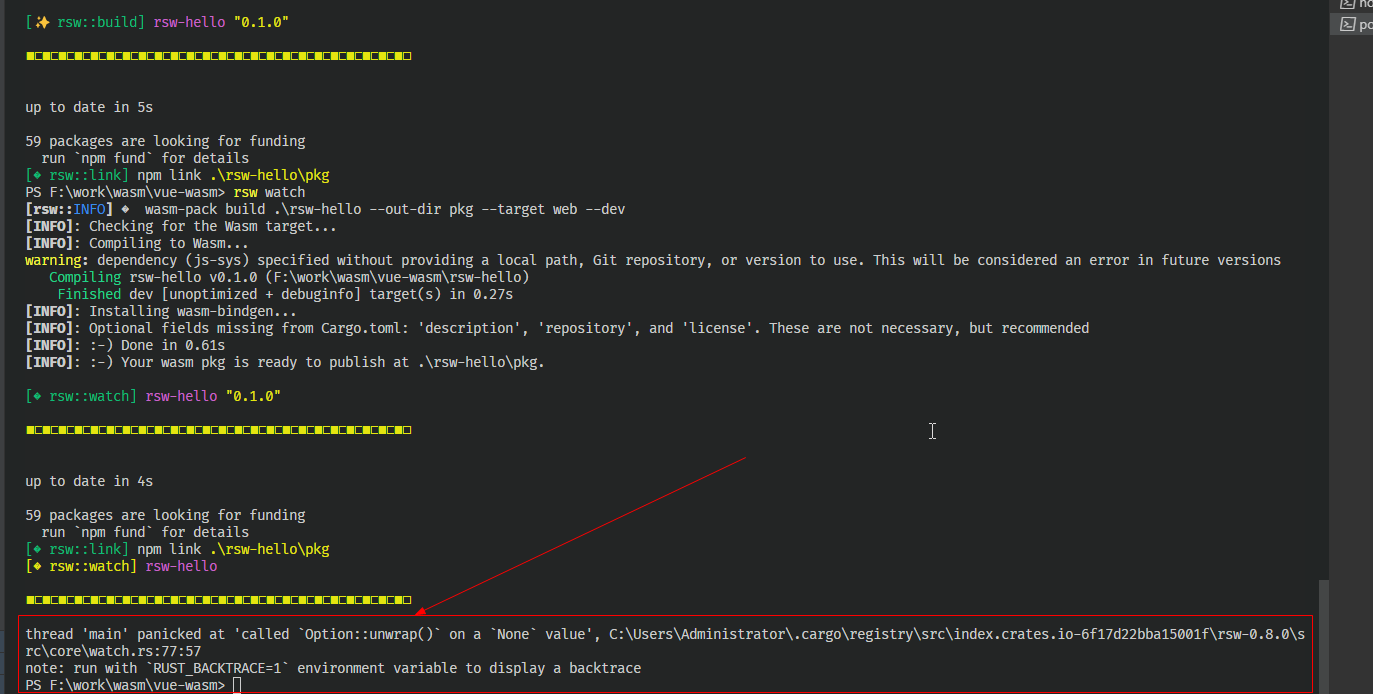The width and height of the screenshot is (1373, 694).
Task: Click the '[✨ rsw::build]' line at top
Action: (157, 22)
